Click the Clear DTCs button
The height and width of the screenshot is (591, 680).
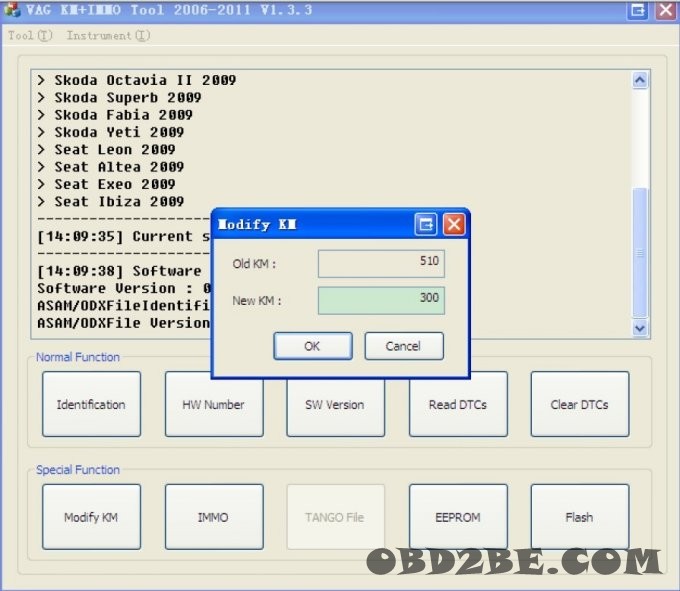click(x=580, y=404)
